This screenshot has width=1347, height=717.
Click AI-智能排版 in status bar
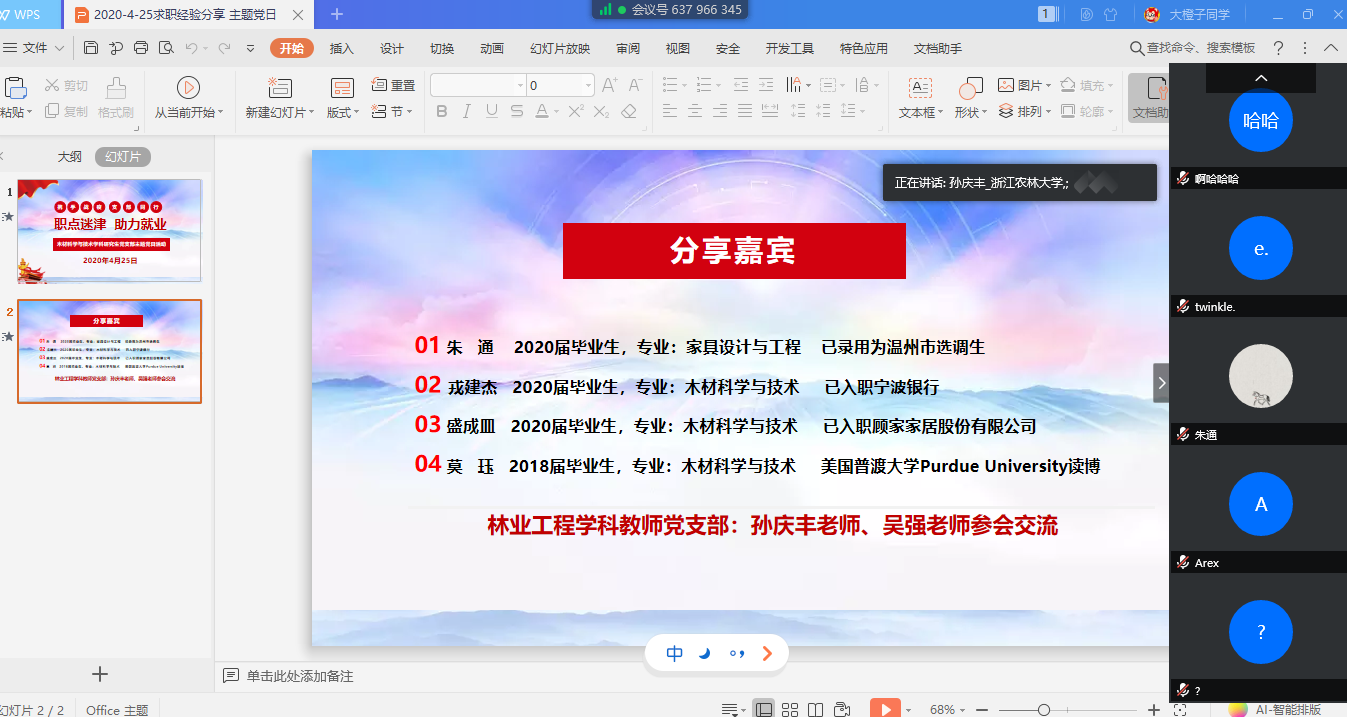coord(1286,710)
